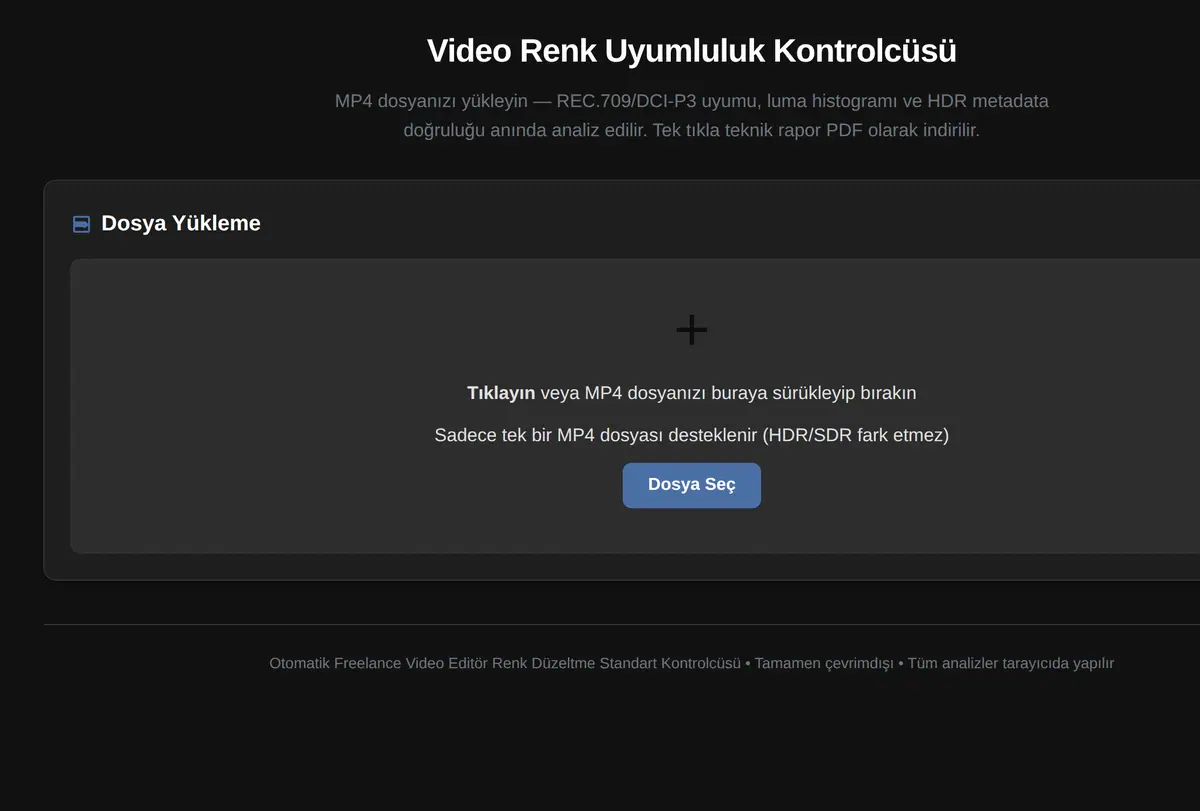Click the Dosya Seç button
Screen dimensions: 1200x811
pyautogui.click(x=691, y=485)
